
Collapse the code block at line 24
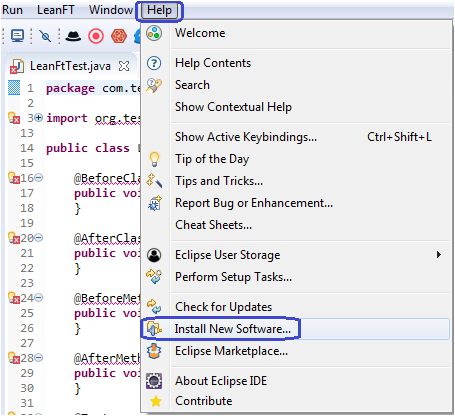pyautogui.click(x=39, y=298)
